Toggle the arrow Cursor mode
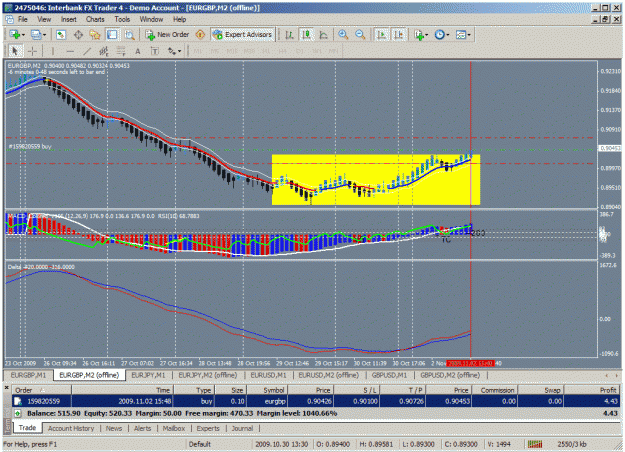Screen dimensions: 625x452 coord(15,51)
